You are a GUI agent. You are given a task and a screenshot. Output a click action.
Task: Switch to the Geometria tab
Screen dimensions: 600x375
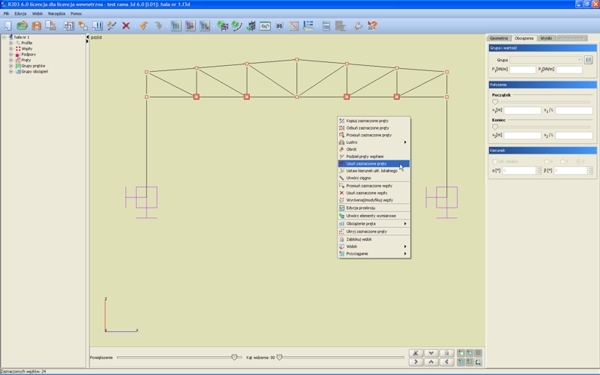point(499,38)
